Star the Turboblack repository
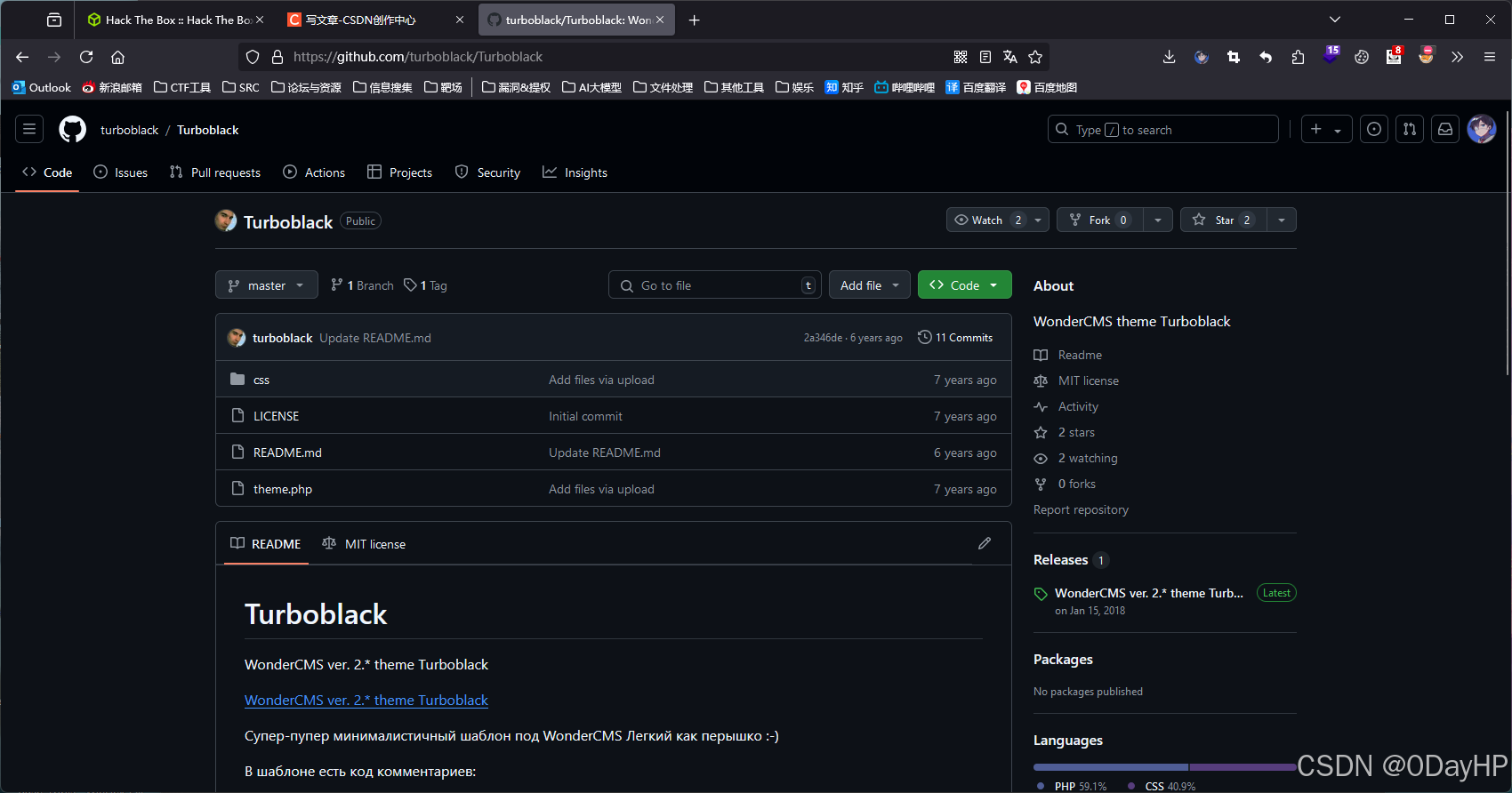 1224,220
